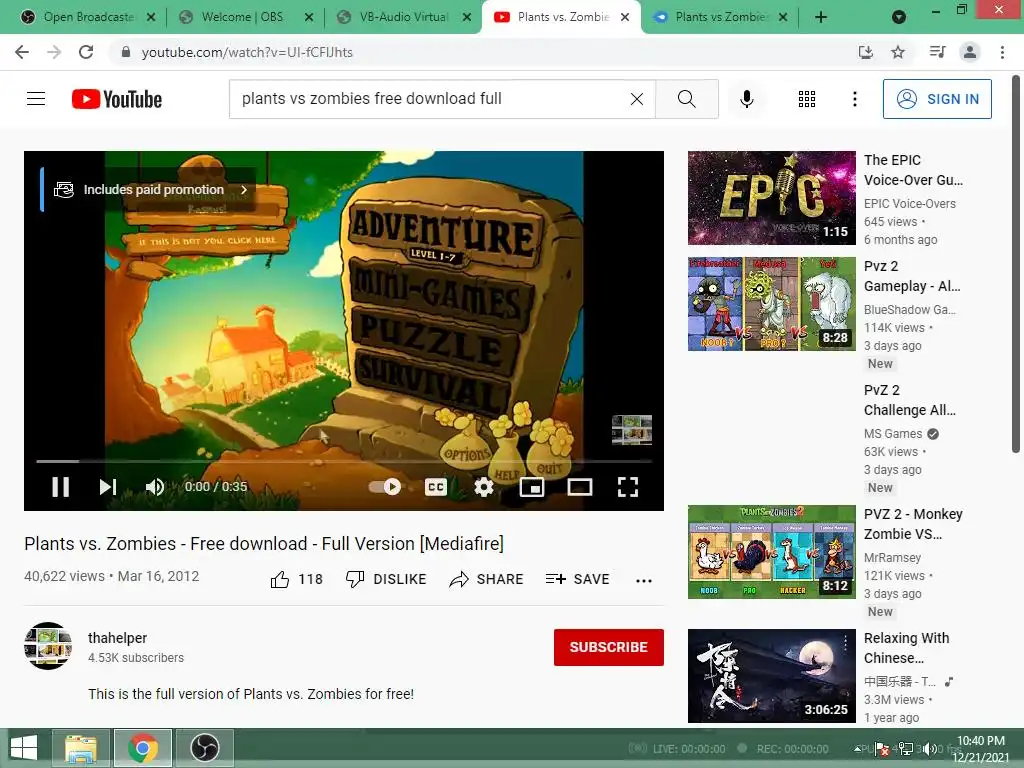Open 'PVZ 2 - Monkey Zombie VS' thumbnail
1024x768 pixels.
point(771,552)
